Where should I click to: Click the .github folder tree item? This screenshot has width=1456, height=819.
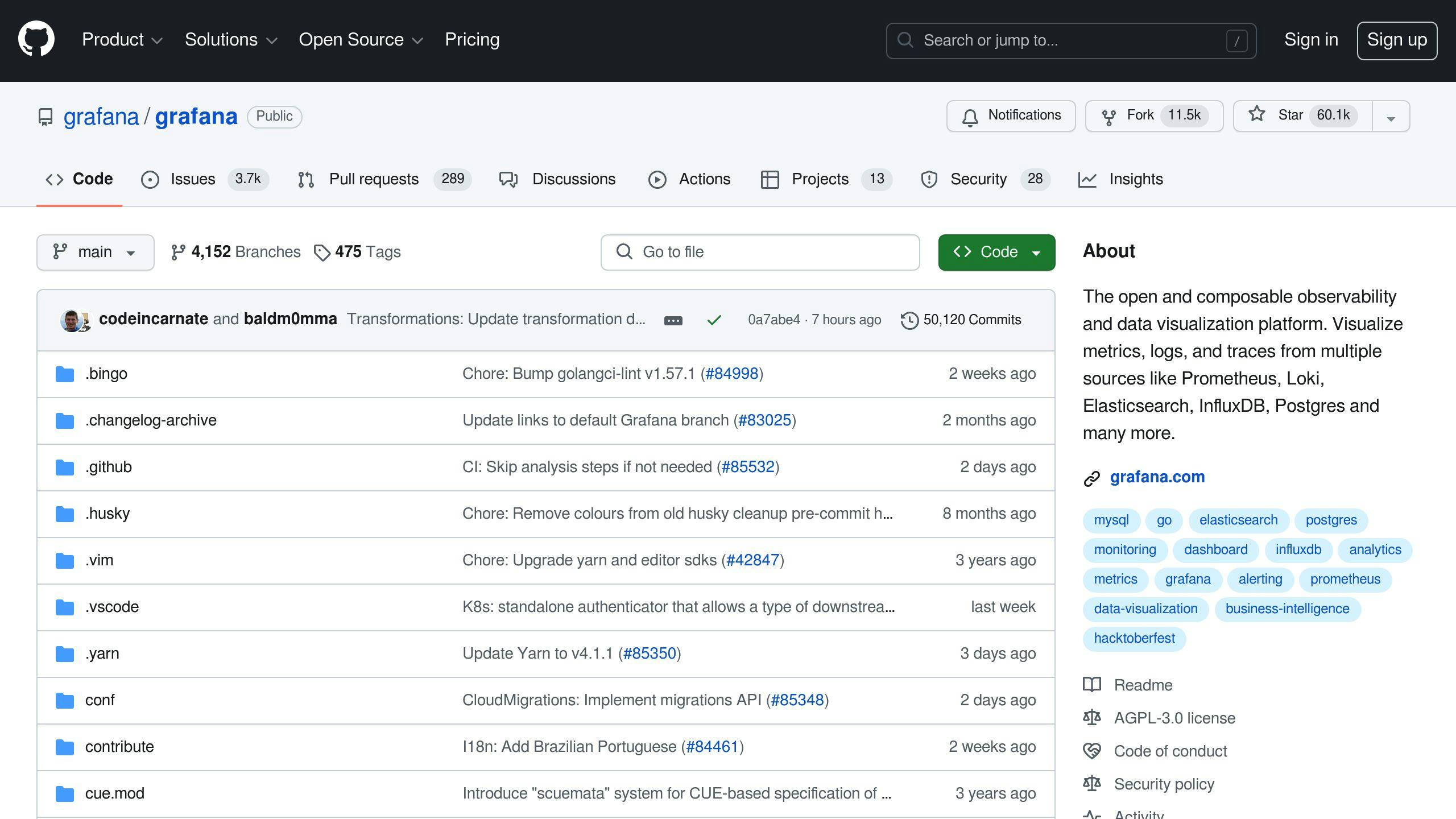(x=108, y=466)
